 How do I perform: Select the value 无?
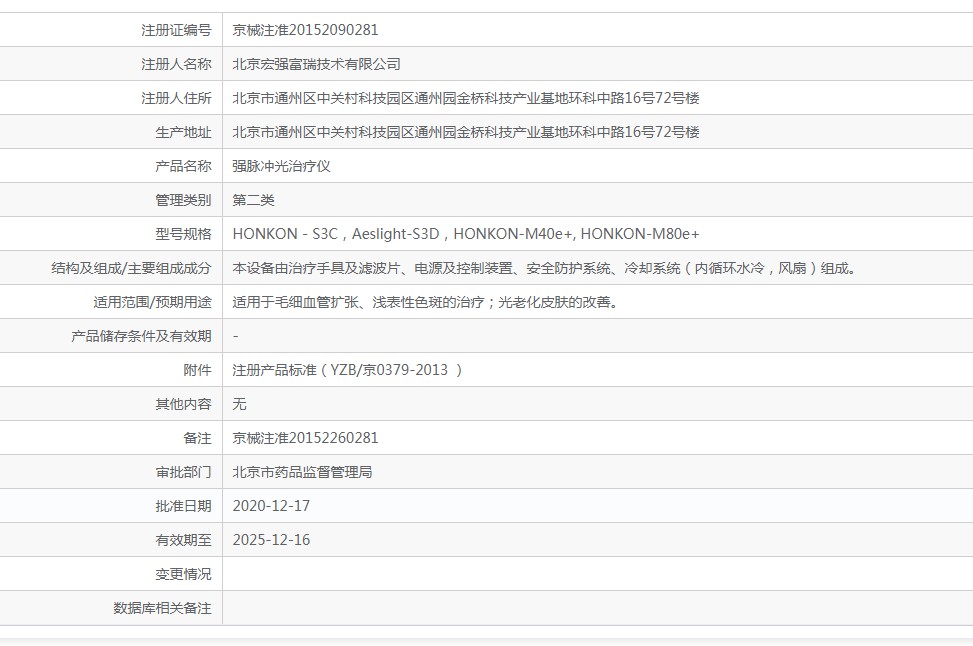click(x=240, y=404)
